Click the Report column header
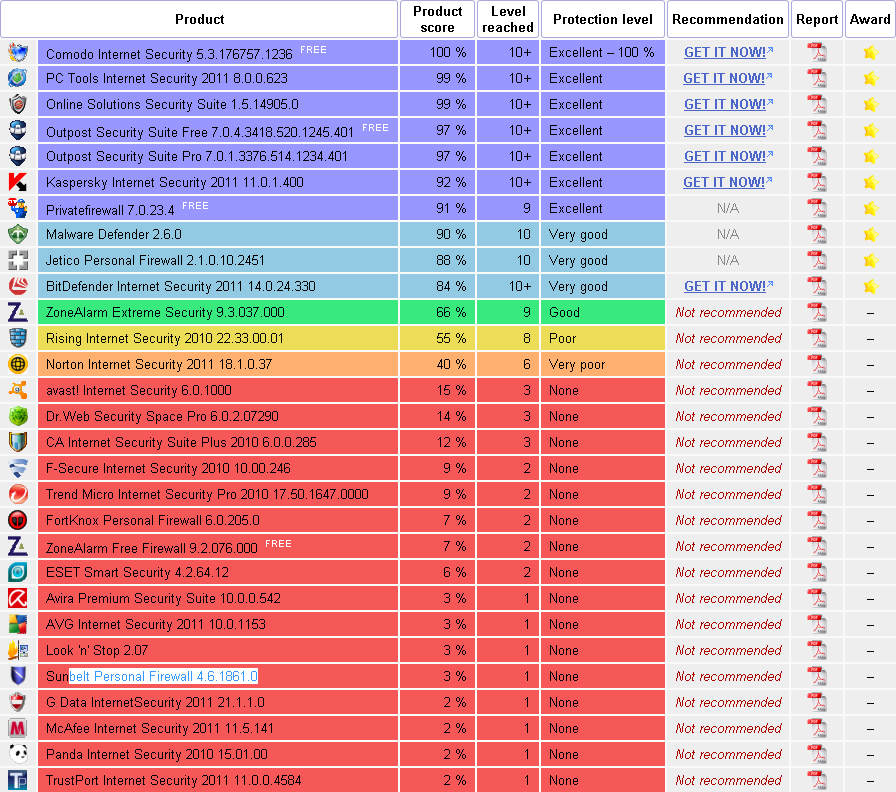896x792 pixels. click(x=817, y=19)
